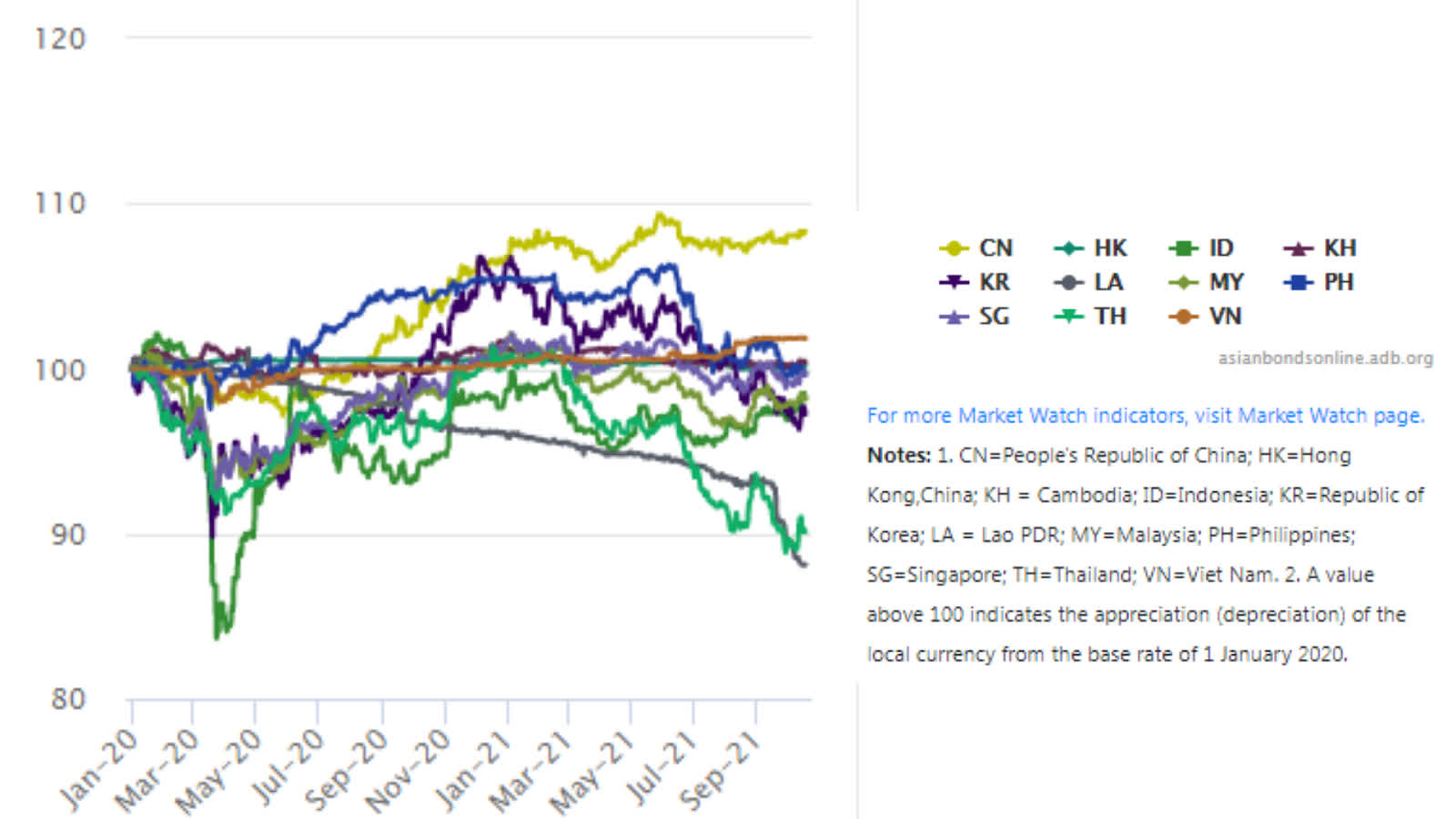Click the 90 y-axis label

point(67,534)
